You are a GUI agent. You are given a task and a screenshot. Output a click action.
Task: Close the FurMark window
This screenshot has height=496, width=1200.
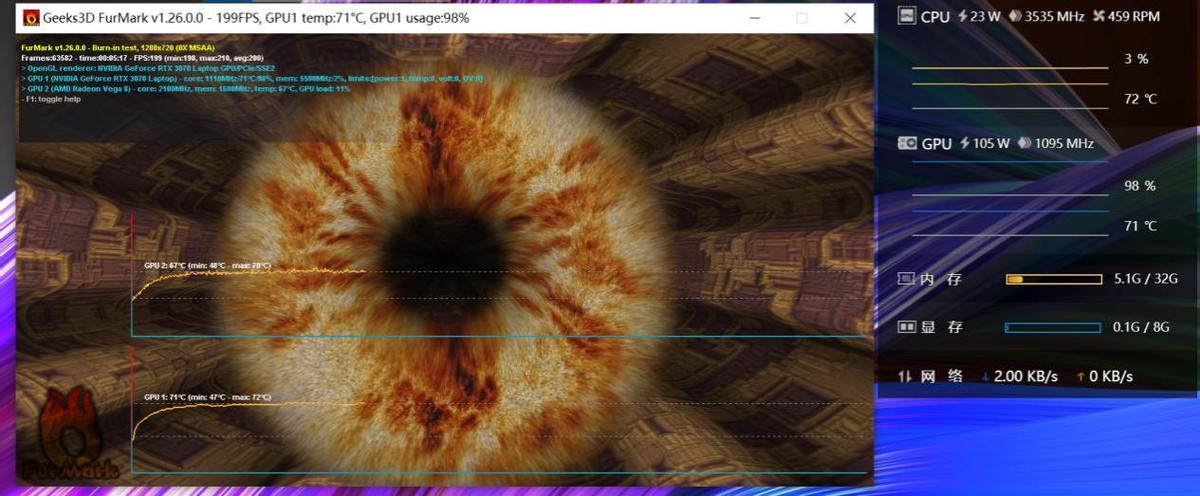pos(849,18)
